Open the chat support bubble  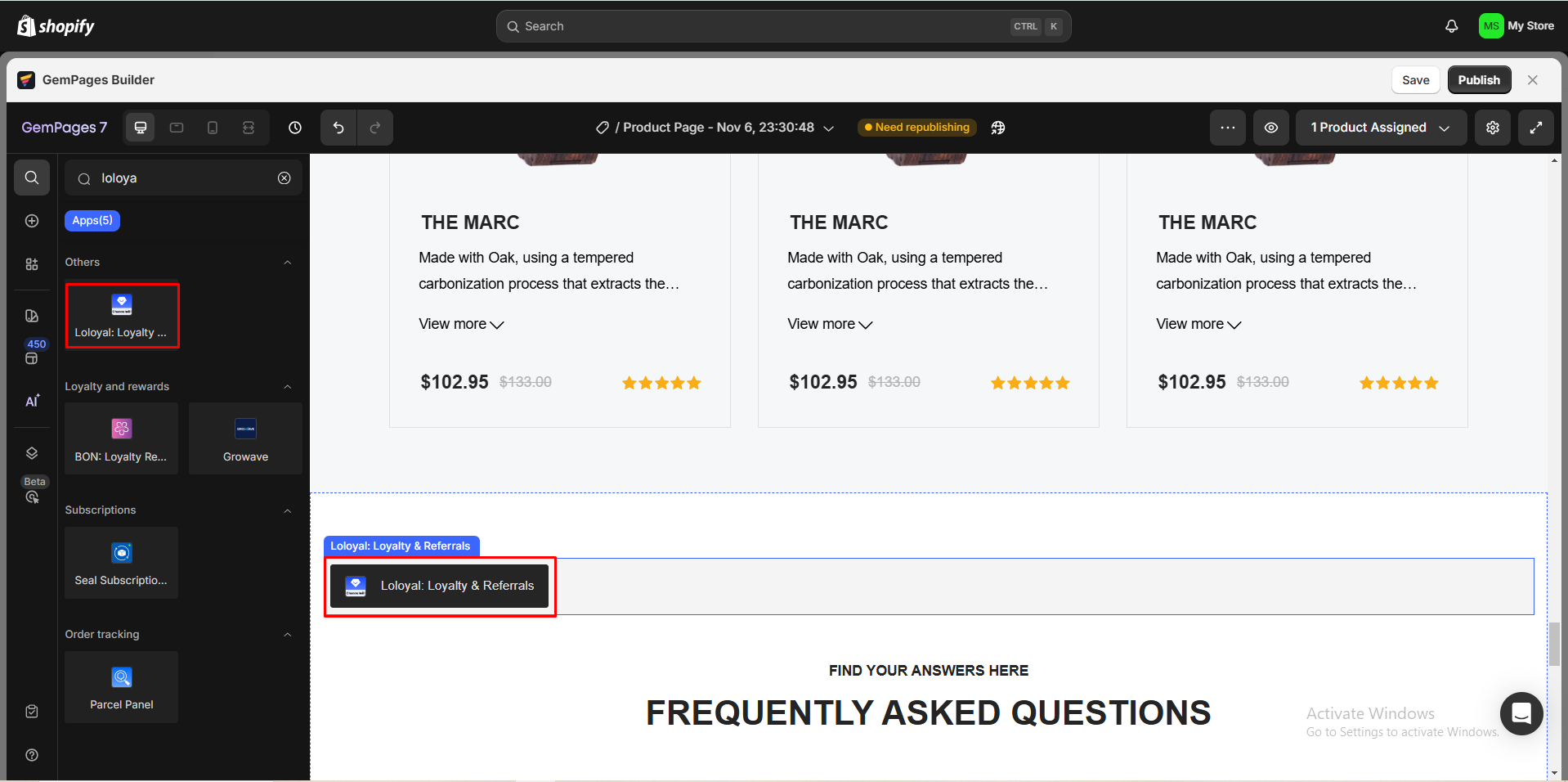(1521, 713)
